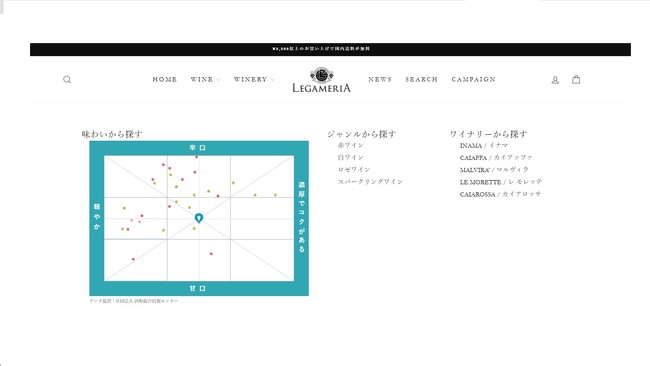Click the search magnifier icon

tap(67, 80)
